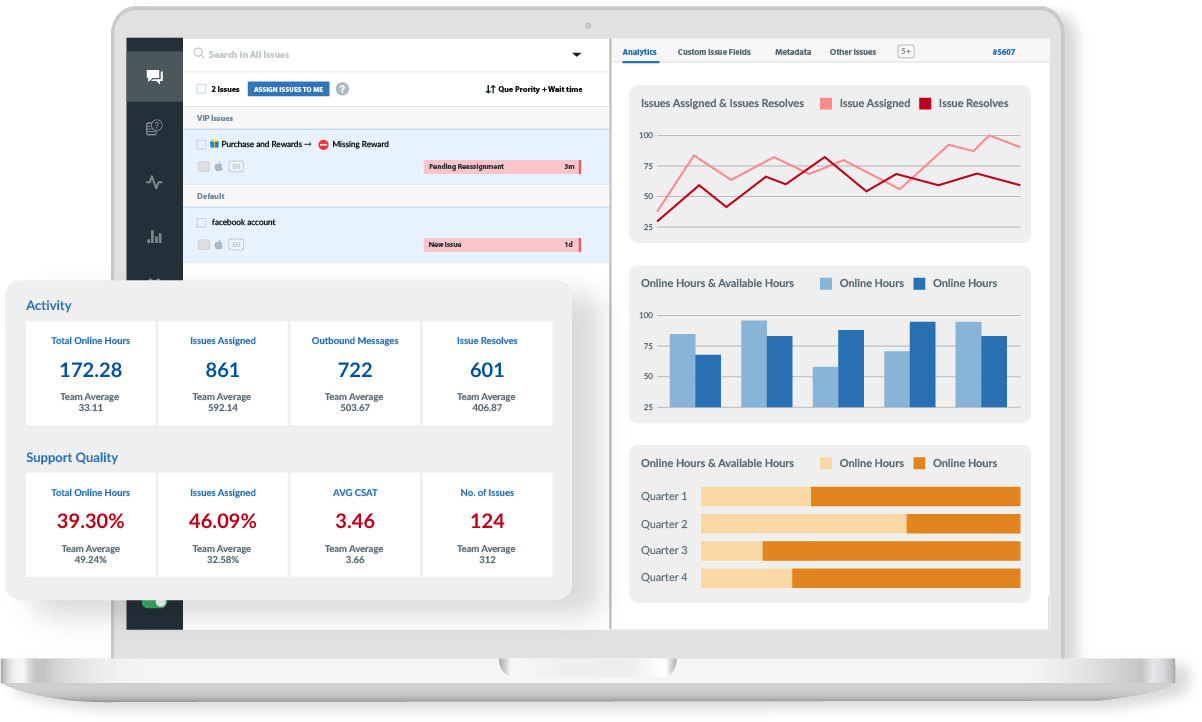Click the 39.30% Support Quality value
This screenshot has height=722, width=1202.
(91, 521)
